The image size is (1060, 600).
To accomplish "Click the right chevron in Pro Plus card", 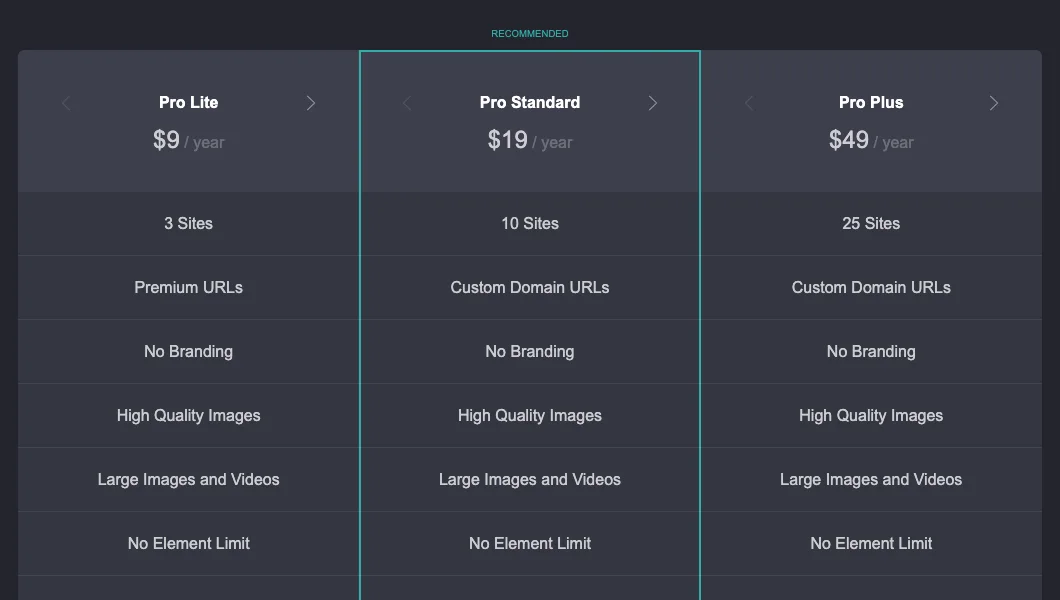I will (994, 103).
